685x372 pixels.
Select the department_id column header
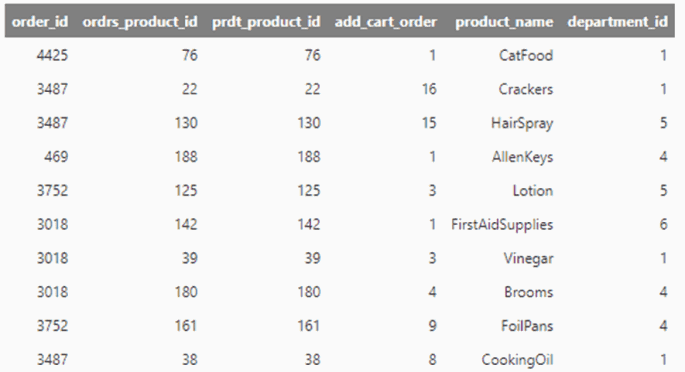pyautogui.click(x=618, y=22)
